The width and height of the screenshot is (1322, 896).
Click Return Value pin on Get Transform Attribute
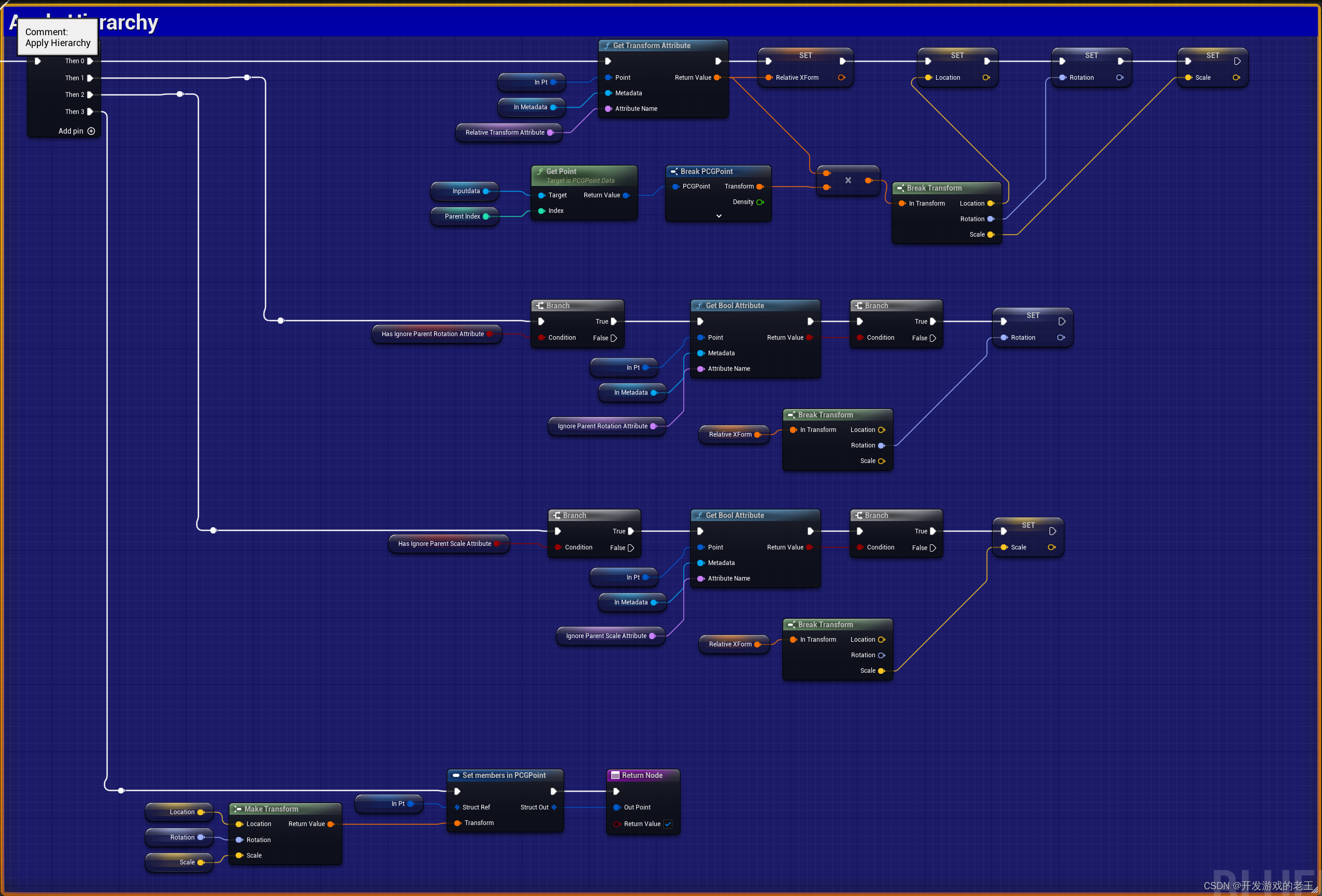pos(717,77)
